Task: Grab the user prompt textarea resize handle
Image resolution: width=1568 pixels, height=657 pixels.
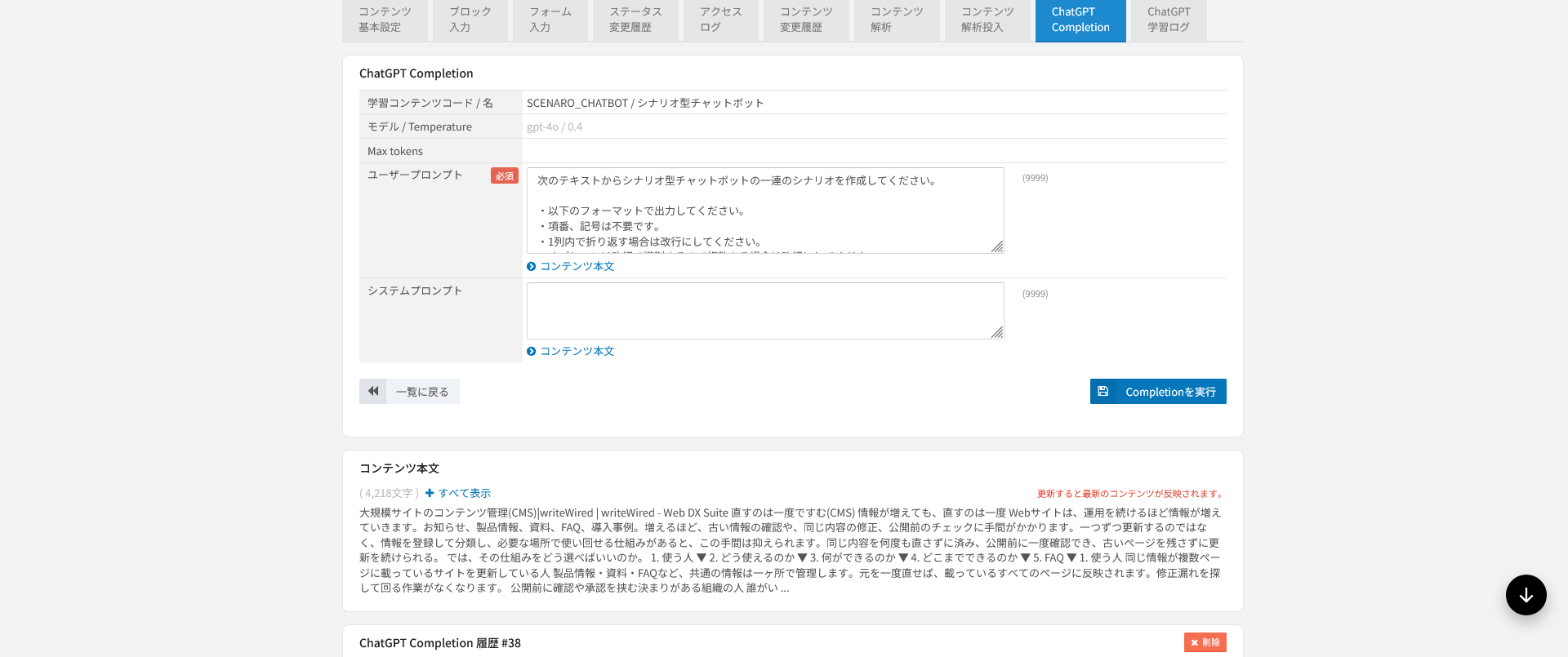Action: click(997, 246)
